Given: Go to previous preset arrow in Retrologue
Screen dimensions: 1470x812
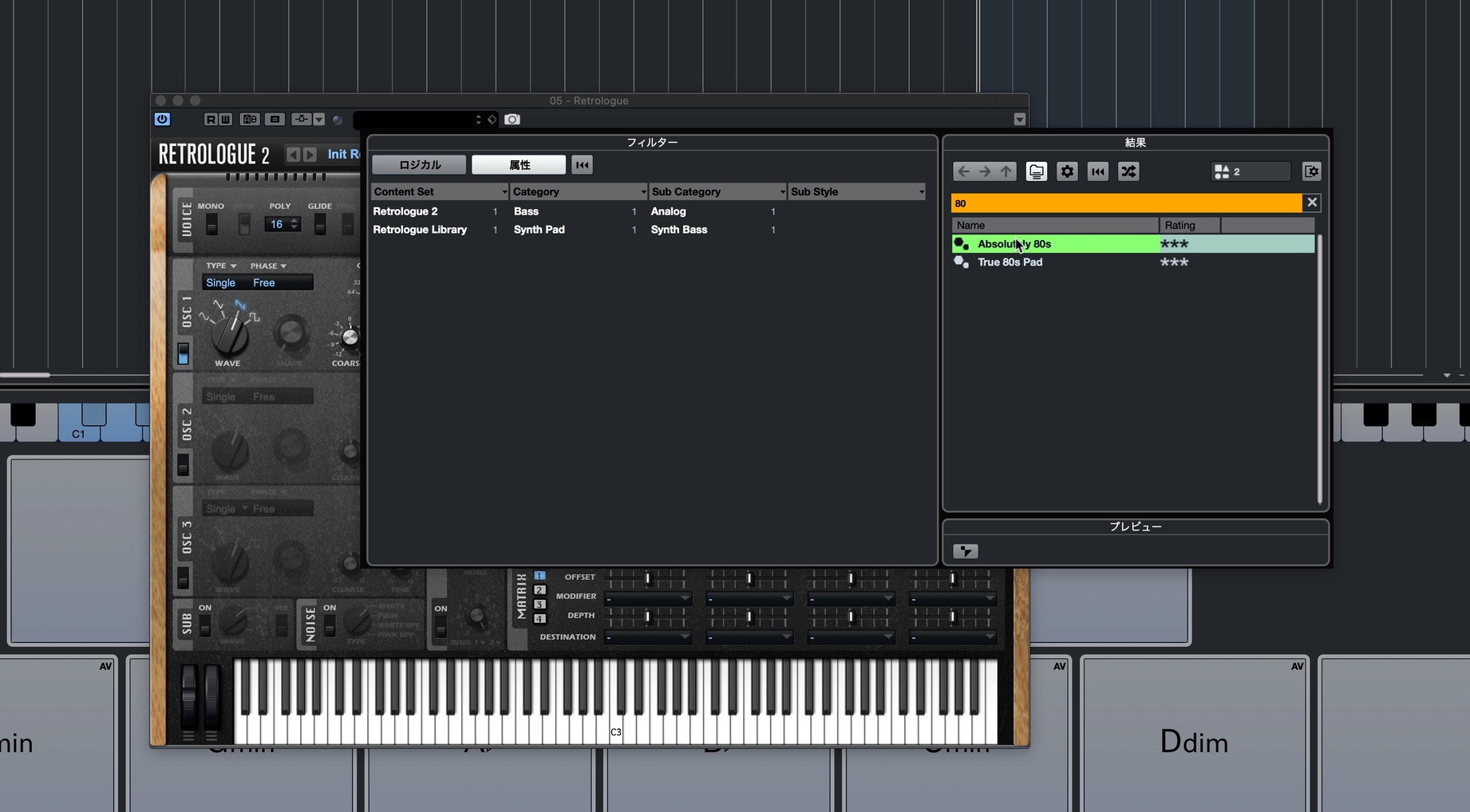Looking at the screenshot, I should click(x=293, y=155).
